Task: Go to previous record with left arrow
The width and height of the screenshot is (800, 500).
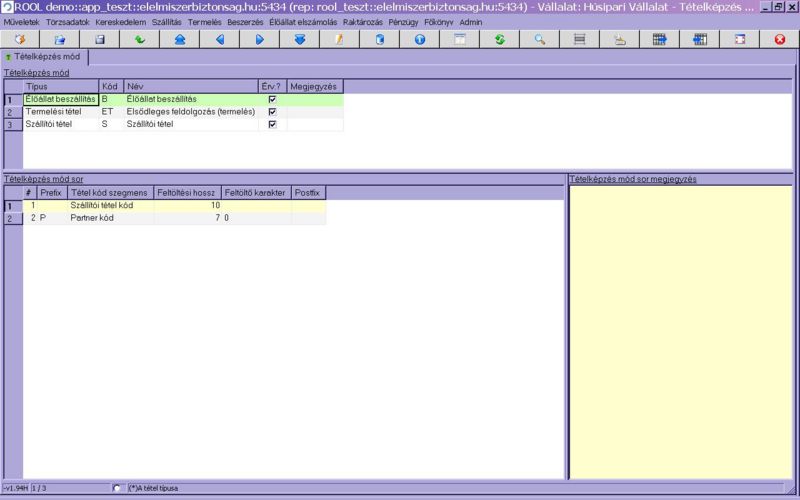Action: [x=219, y=40]
